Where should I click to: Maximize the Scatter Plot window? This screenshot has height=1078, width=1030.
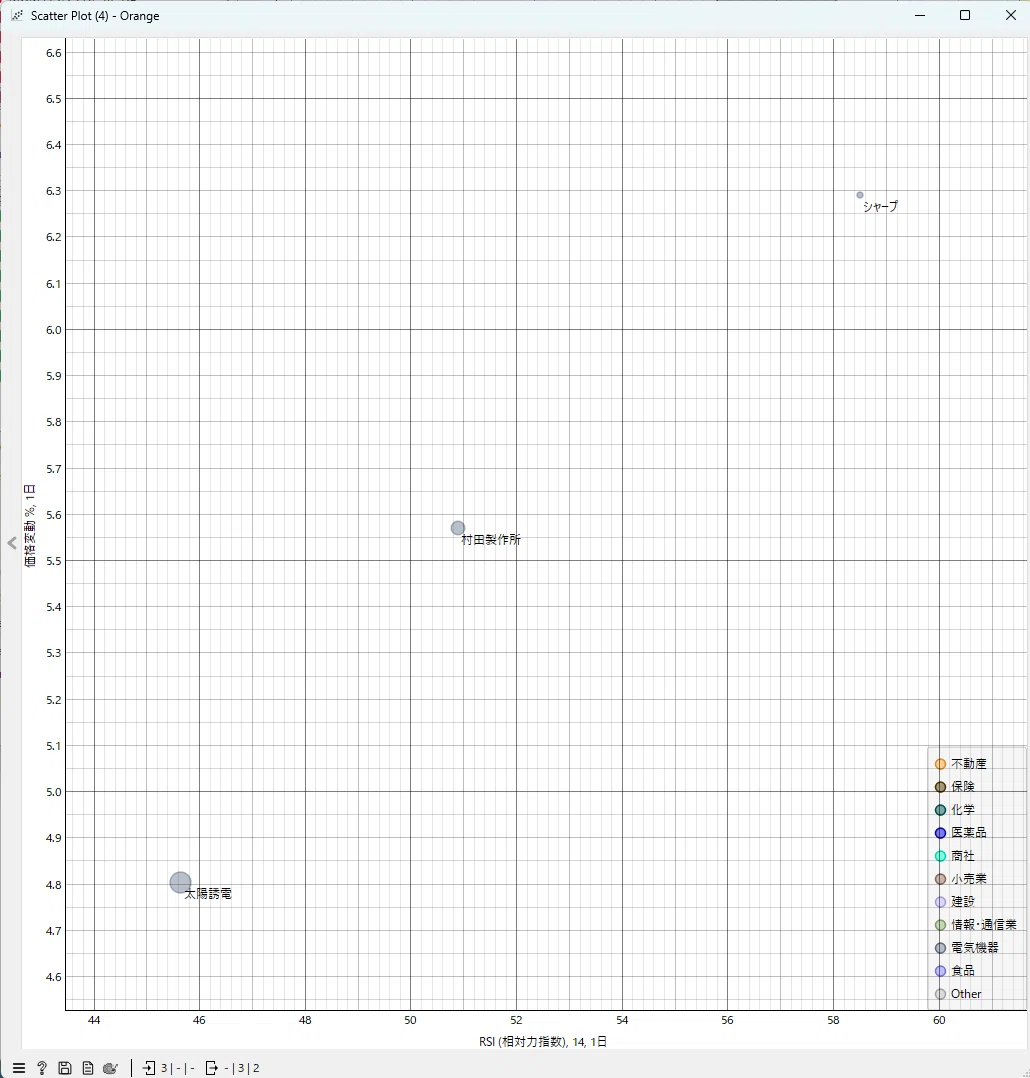tap(965, 15)
